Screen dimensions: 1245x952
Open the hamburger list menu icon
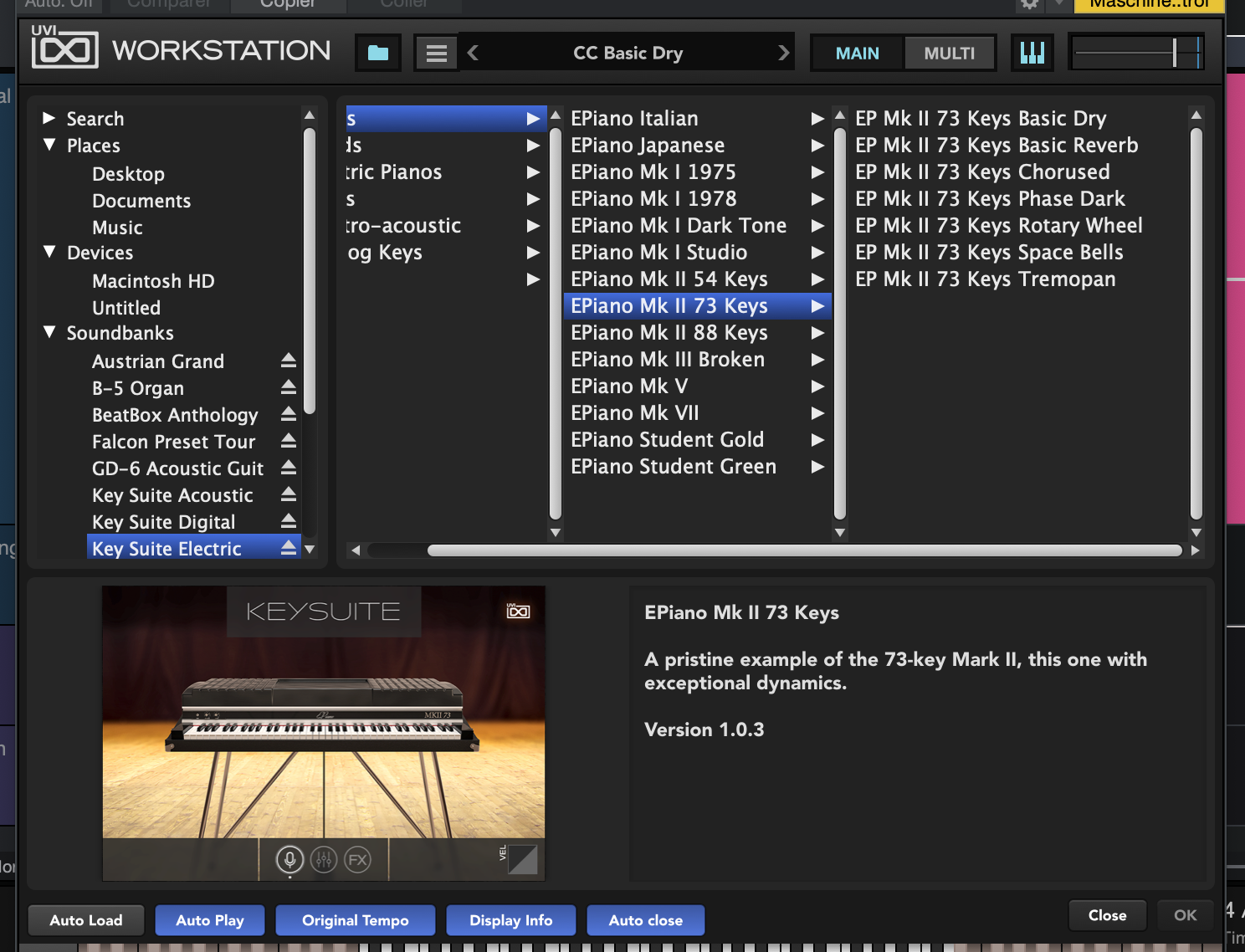436,53
